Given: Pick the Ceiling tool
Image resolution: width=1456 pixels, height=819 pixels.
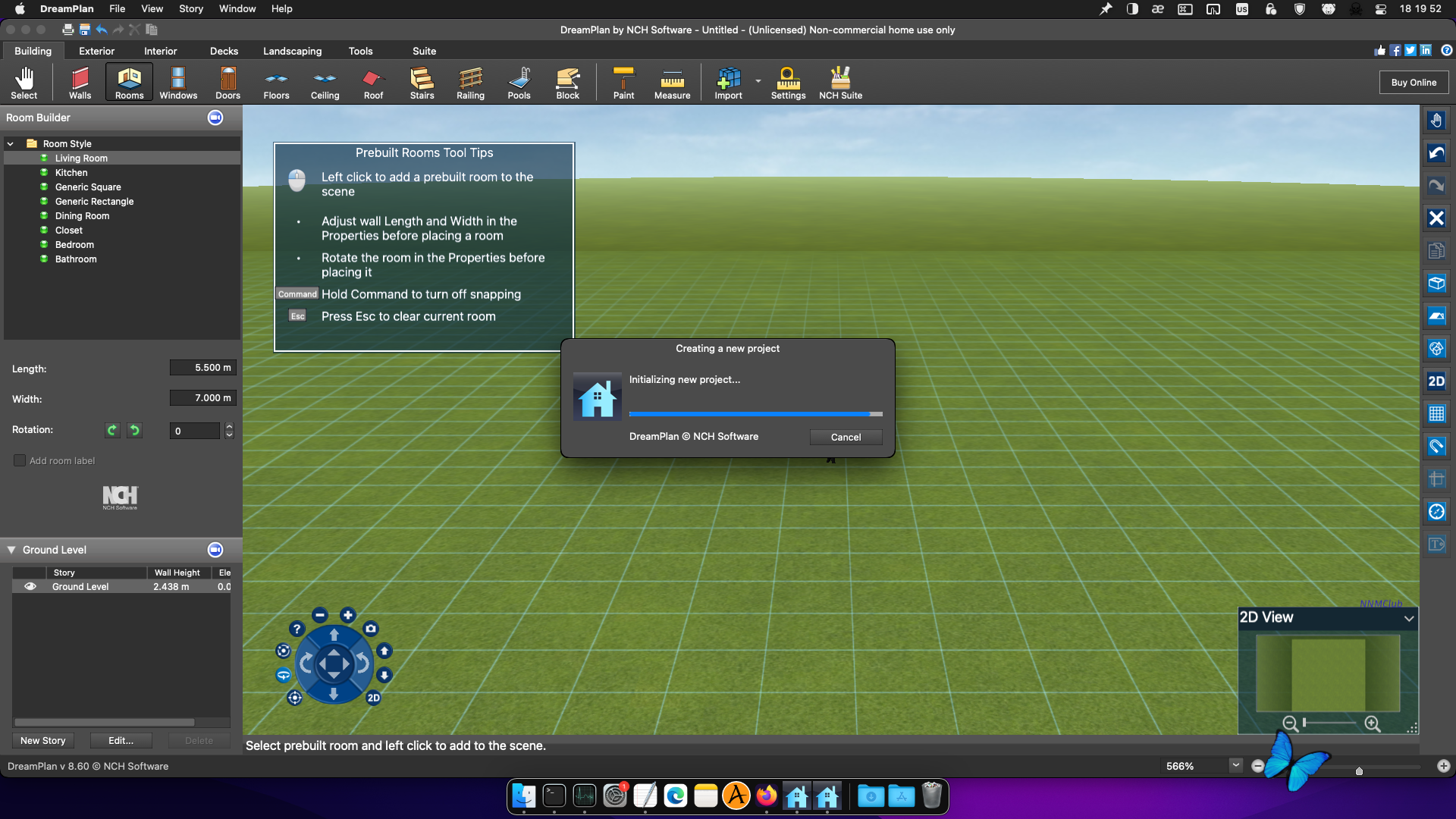Looking at the screenshot, I should [x=325, y=83].
